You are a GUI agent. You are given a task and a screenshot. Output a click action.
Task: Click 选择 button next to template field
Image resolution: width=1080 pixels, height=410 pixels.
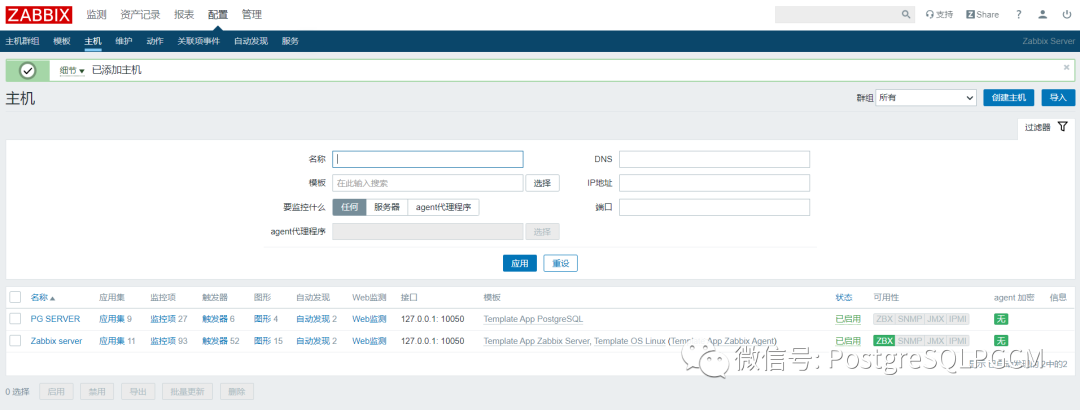543,183
